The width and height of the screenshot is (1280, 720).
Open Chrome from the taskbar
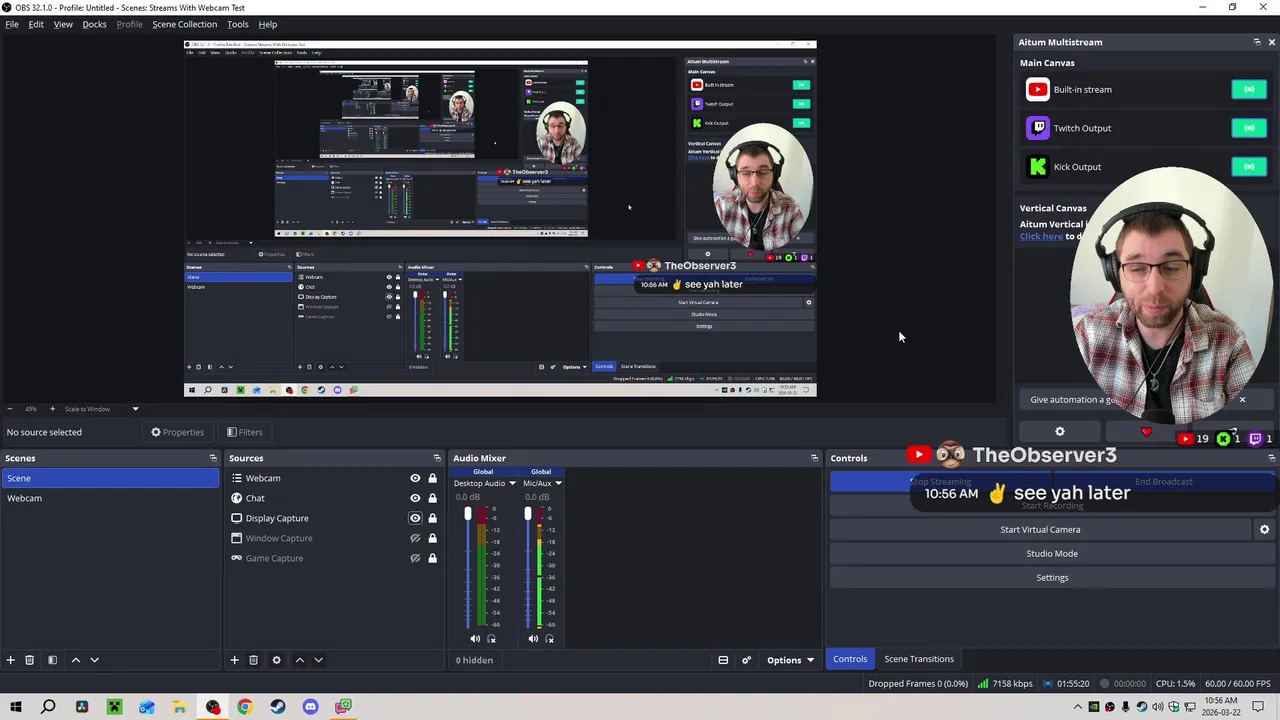(245, 707)
